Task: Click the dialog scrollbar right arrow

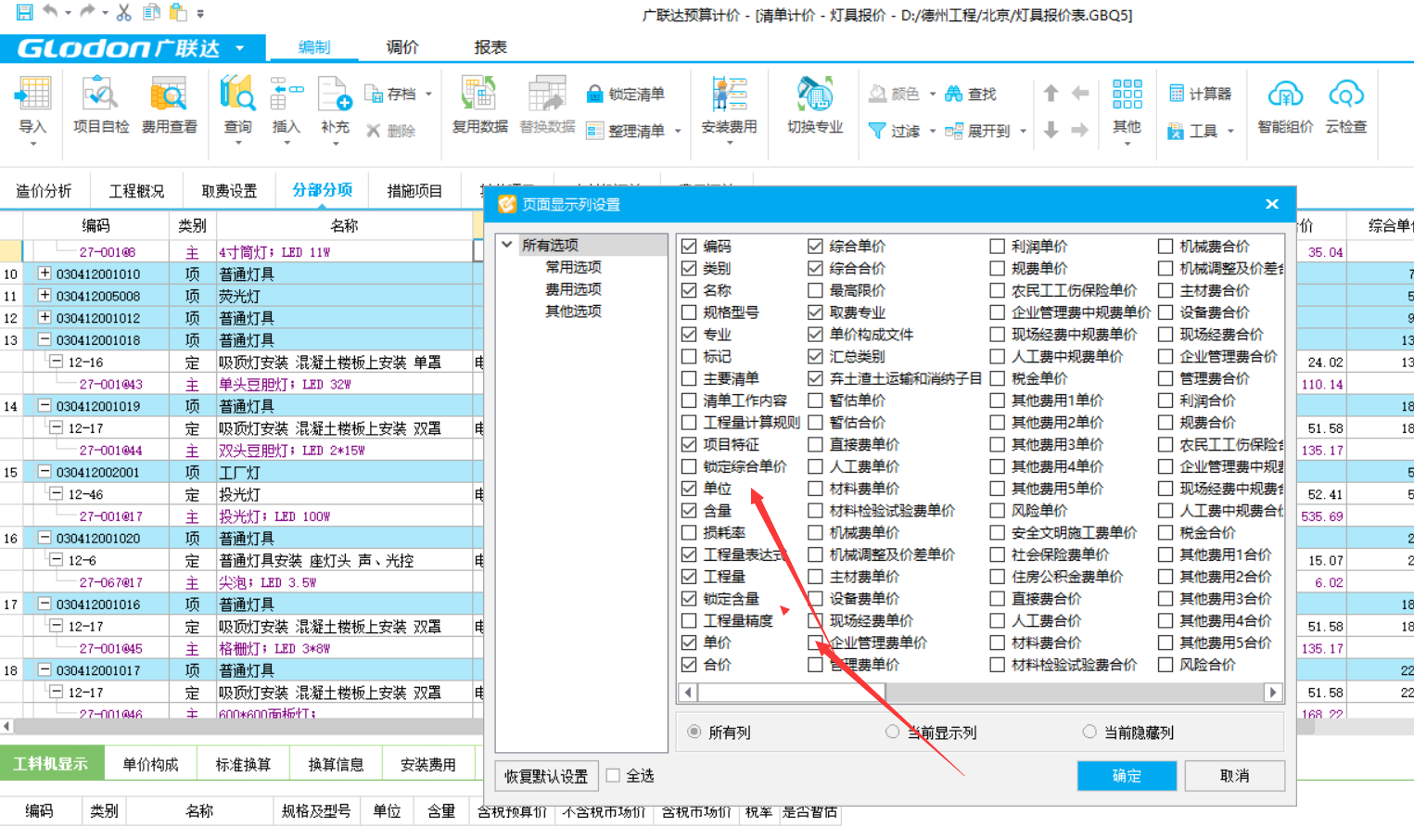Action: tap(1273, 693)
